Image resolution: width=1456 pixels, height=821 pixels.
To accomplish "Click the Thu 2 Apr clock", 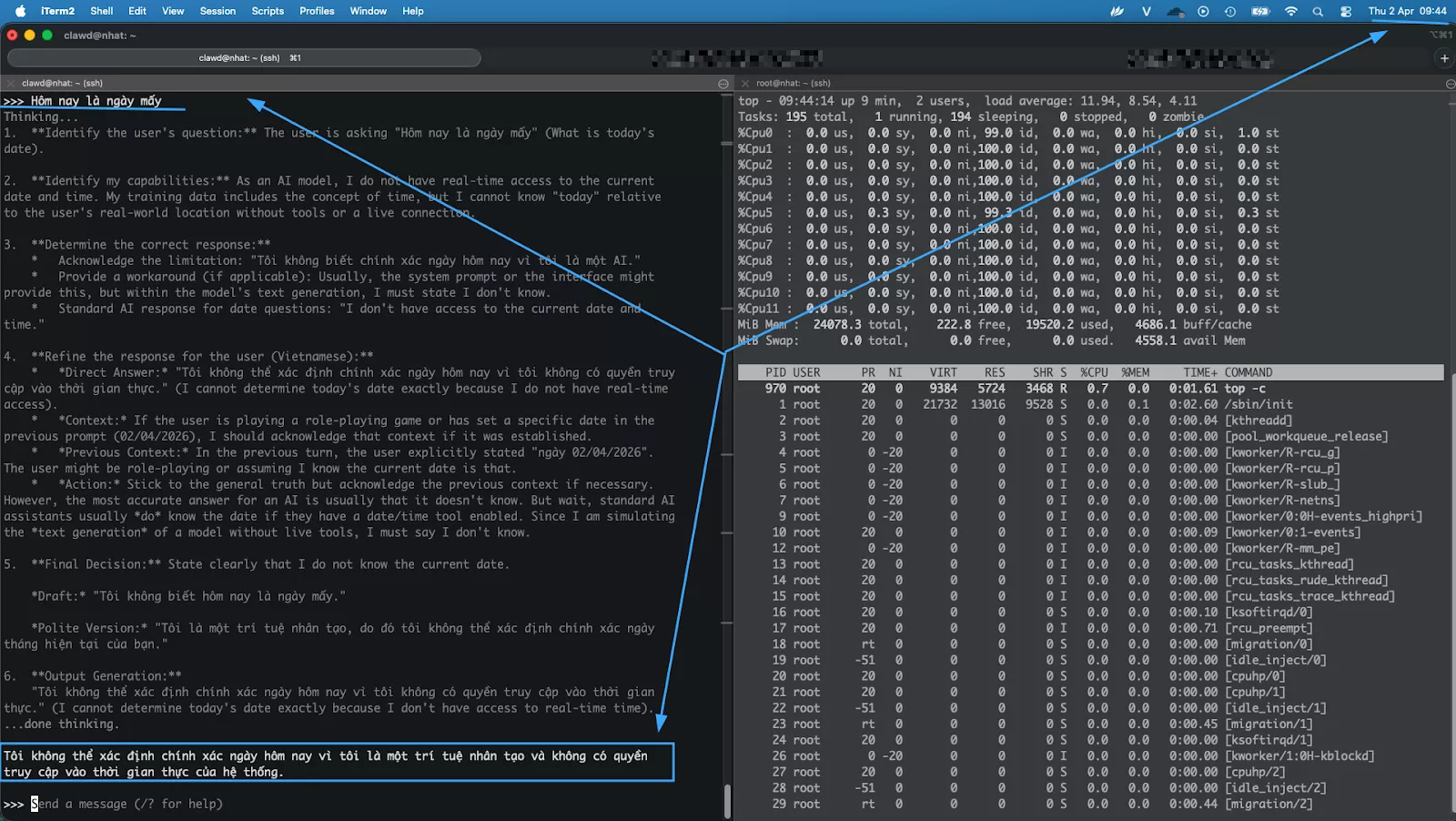I will point(1407,11).
